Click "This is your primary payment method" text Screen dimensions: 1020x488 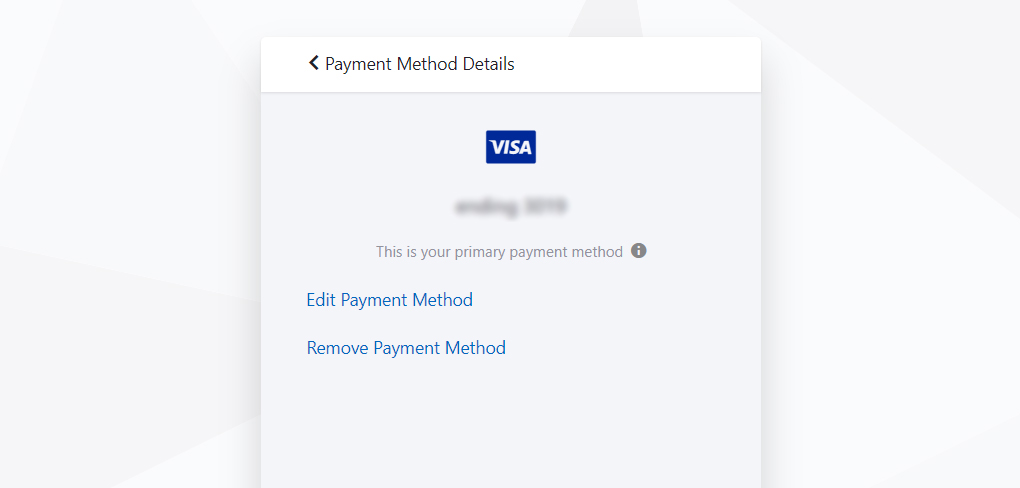click(499, 252)
